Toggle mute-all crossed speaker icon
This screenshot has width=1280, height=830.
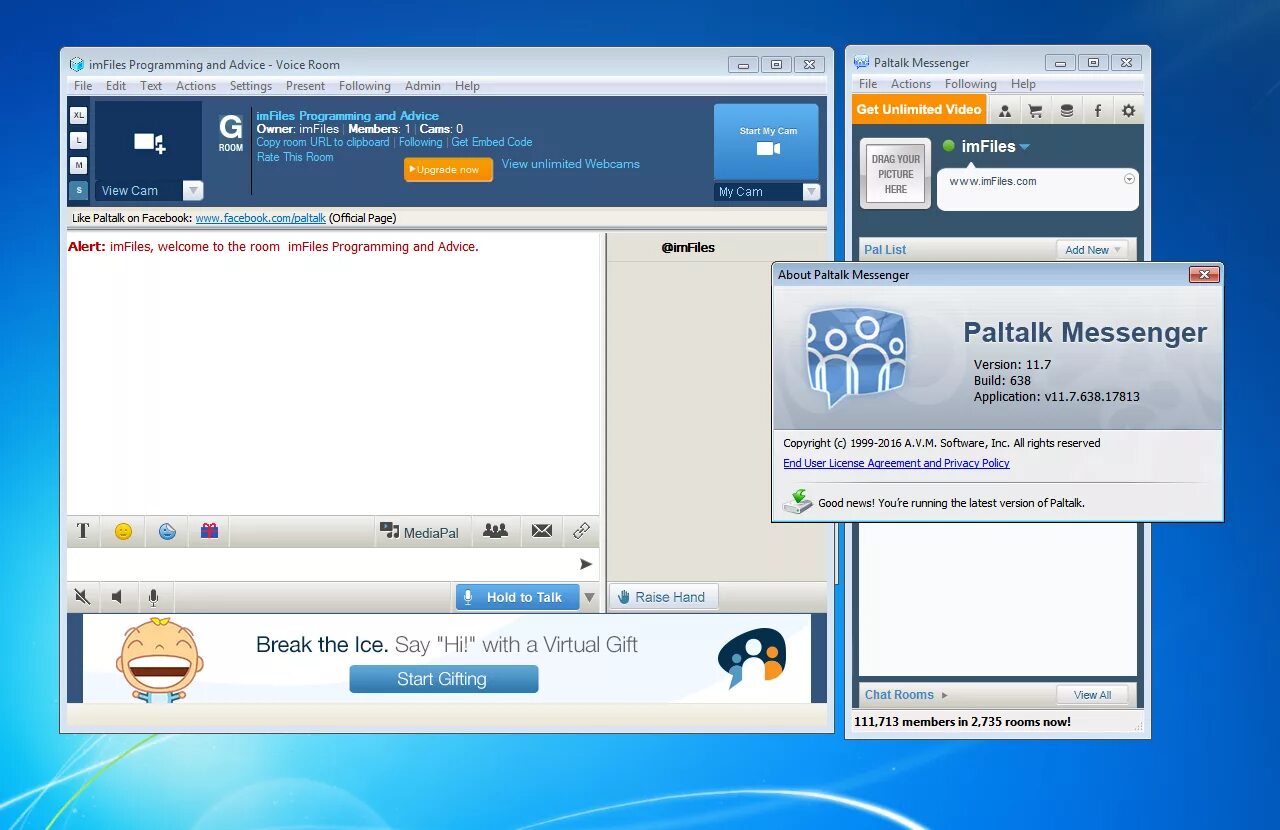tap(83, 597)
